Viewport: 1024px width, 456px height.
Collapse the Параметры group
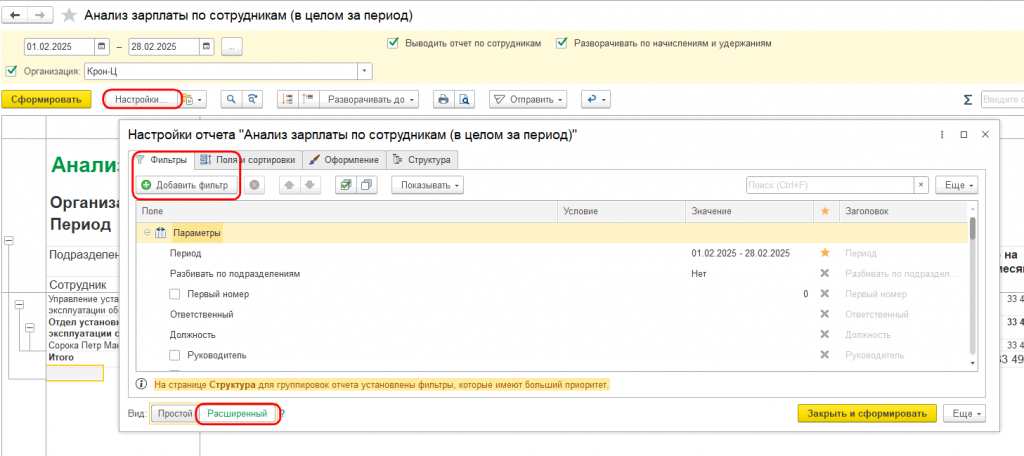coord(147,233)
